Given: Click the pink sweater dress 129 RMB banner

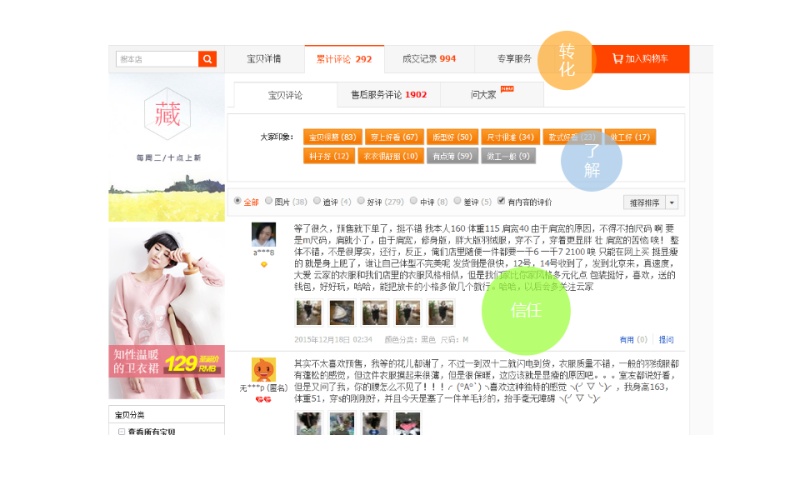Looking at the screenshot, I should tap(167, 313).
